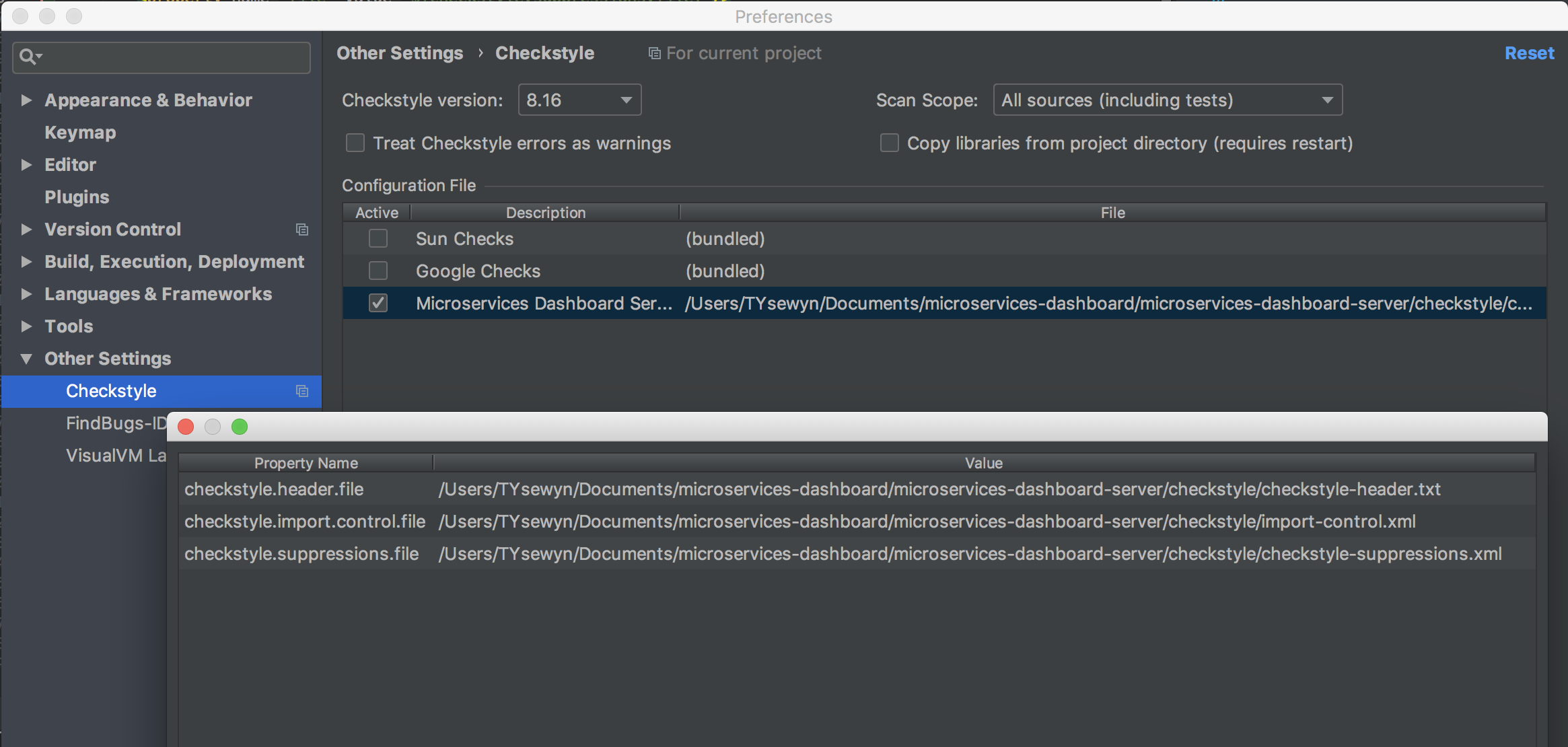The height and width of the screenshot is (747, 1568).
Task: Open the Scan Scope dropdown
Action: (1168, 100)
